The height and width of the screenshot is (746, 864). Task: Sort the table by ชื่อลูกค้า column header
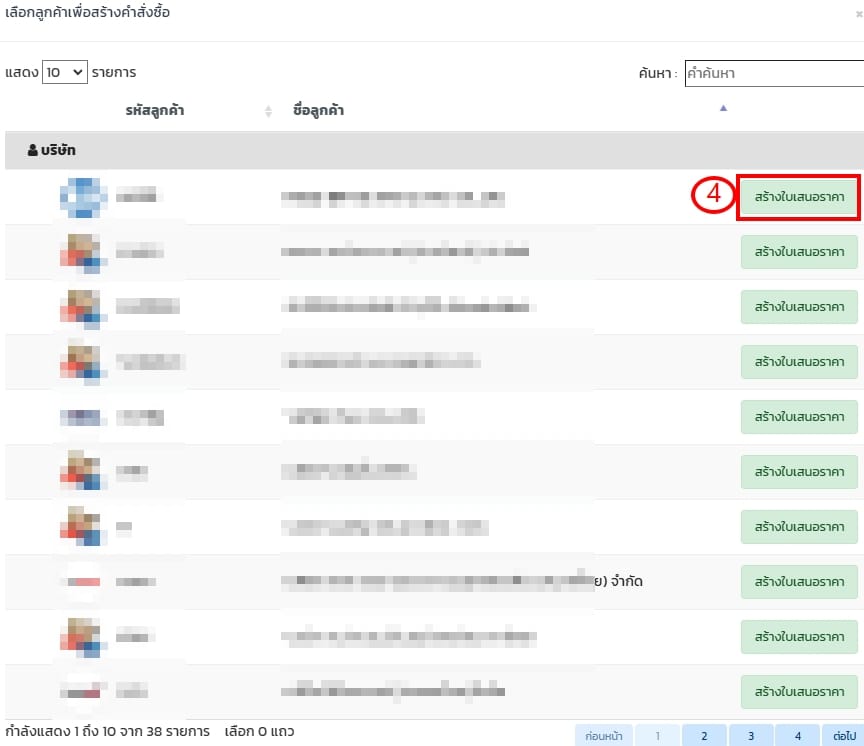(318, 110)
